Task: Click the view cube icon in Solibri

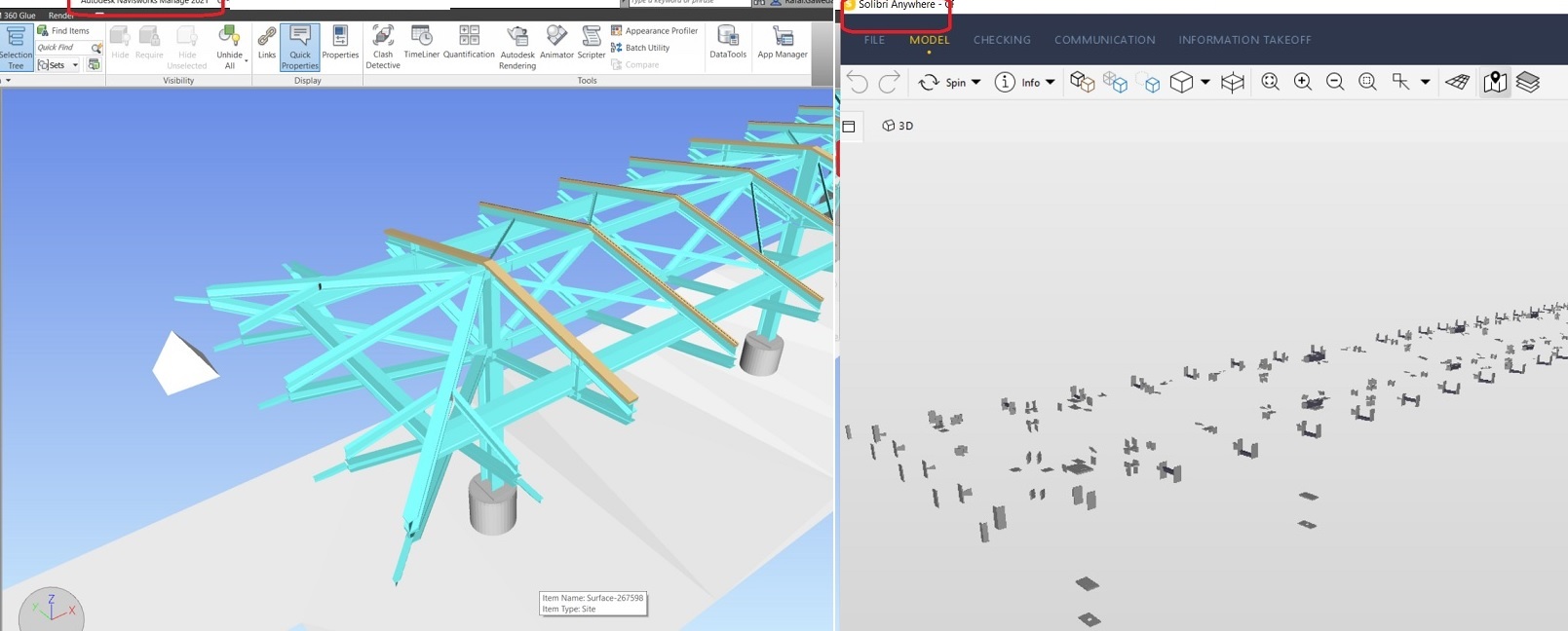Action: click(1181, 83)
